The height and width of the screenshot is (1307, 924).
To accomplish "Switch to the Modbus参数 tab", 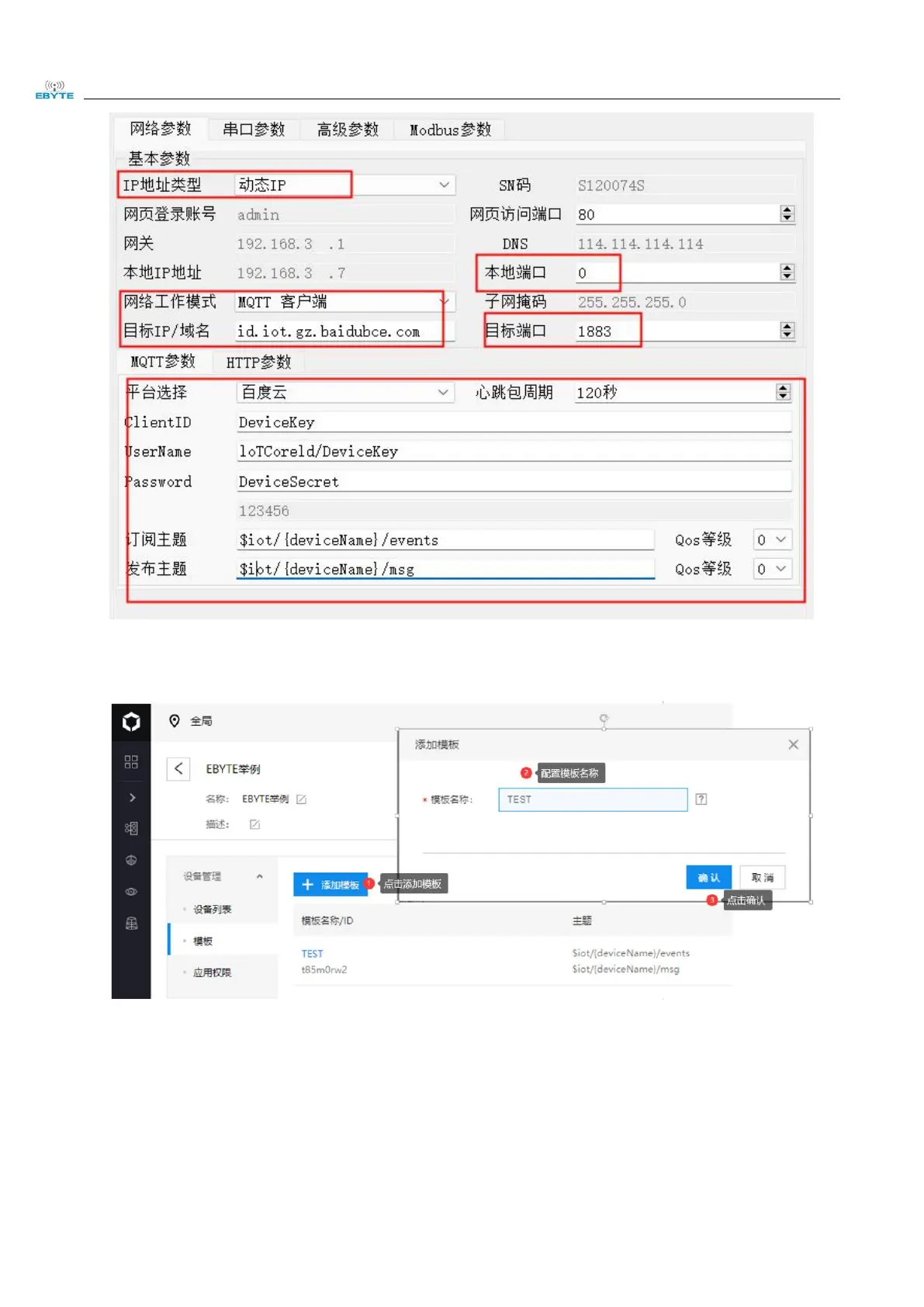I will click(x=450, y=130).
